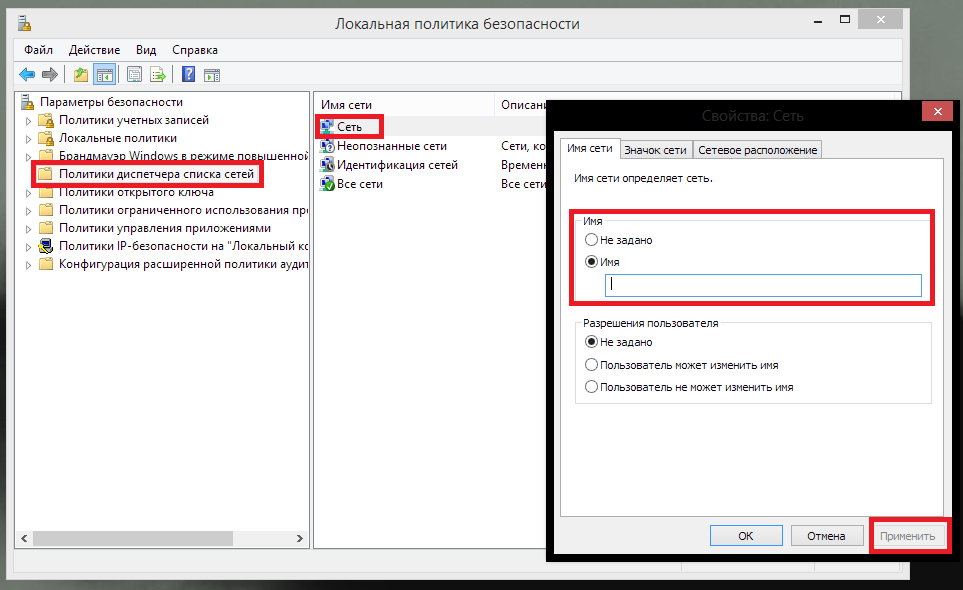Click the Forward arrow in the toolbar
Screen dimensions: 963x590
click(49, 74)
